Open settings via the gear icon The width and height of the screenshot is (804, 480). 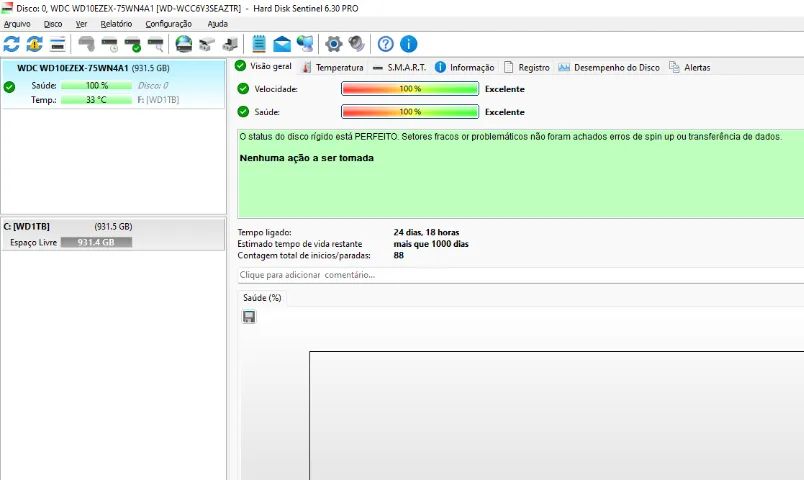[333, 44]
